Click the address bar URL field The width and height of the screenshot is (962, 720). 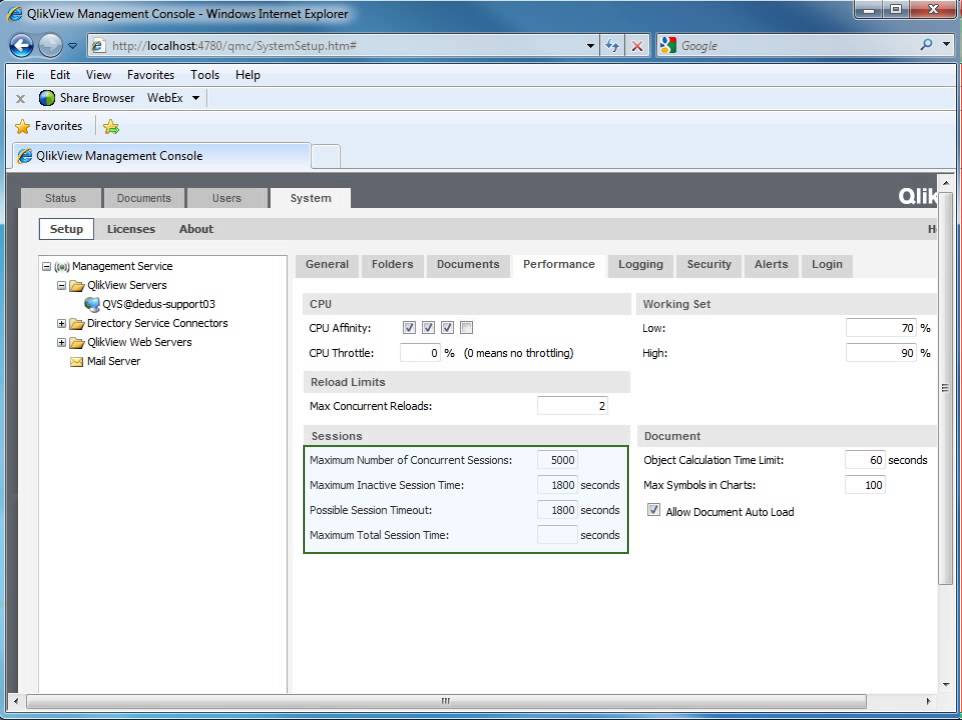coord(344,45)
